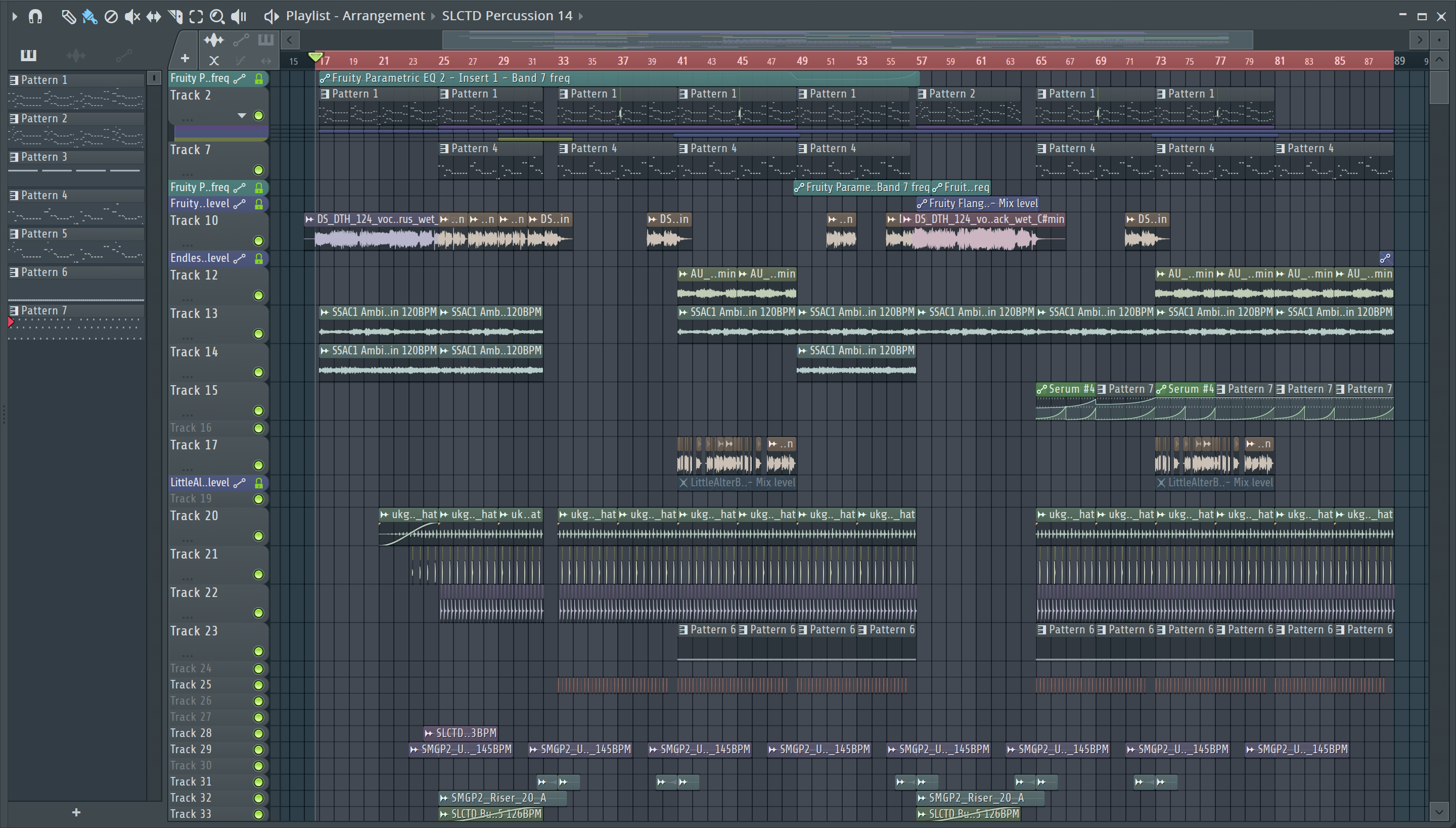Select Track 23 header name
The height and width of the screenshot is (828, 1456).
(x=194, y=631)
